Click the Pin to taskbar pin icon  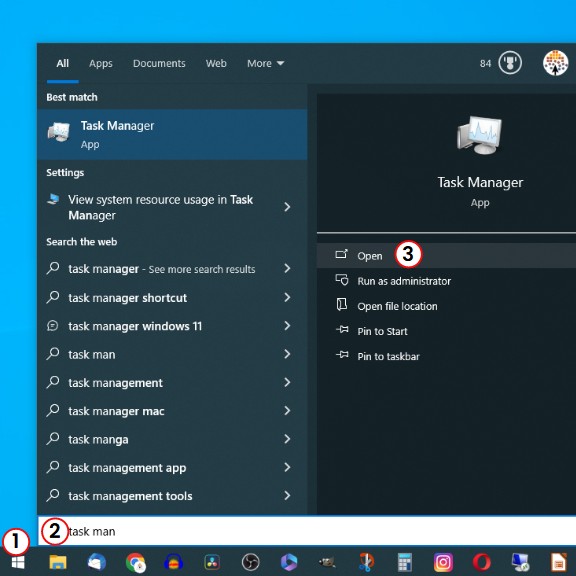pos(342,355)
